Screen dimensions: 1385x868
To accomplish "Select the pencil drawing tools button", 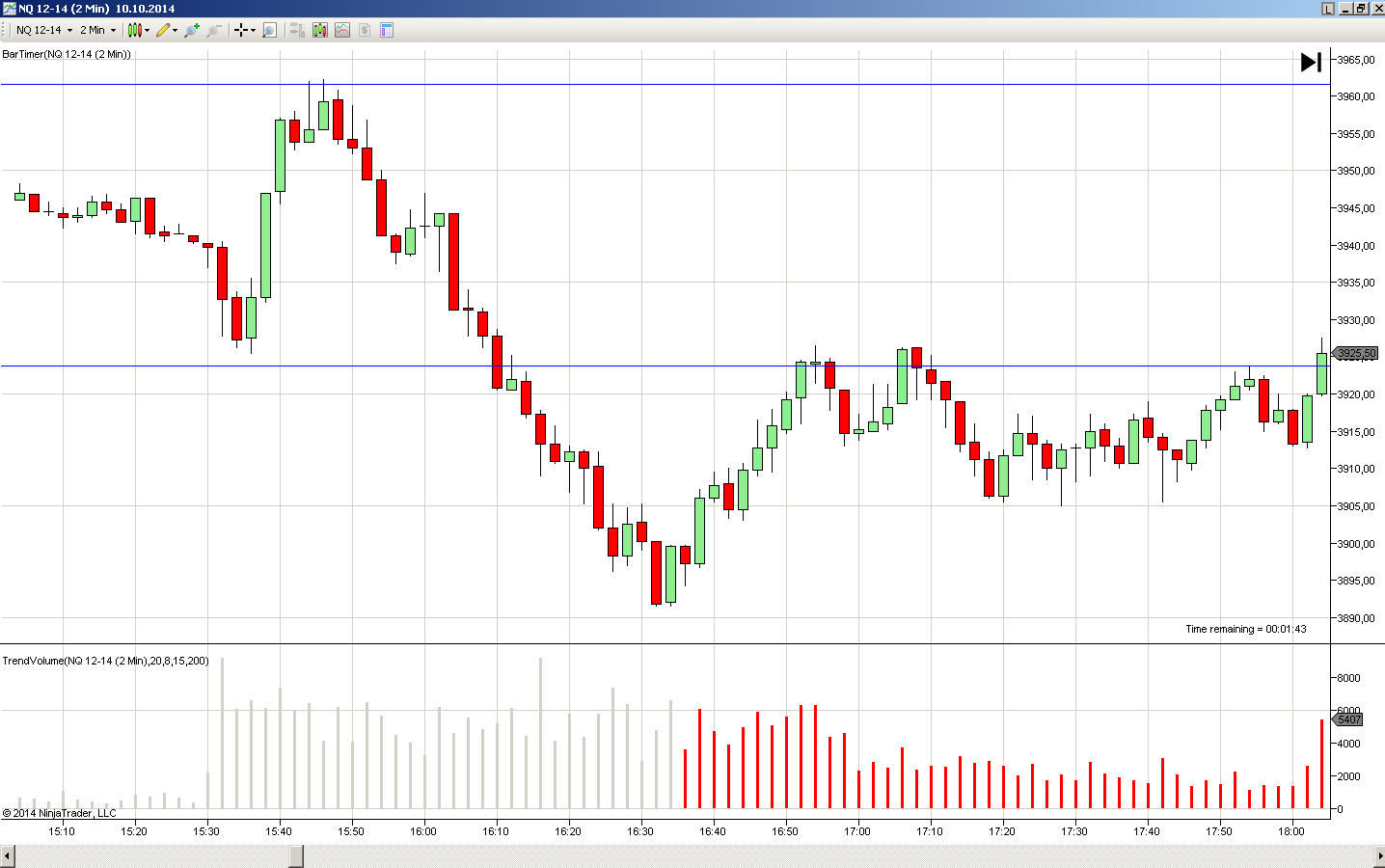I will [163, 30].
